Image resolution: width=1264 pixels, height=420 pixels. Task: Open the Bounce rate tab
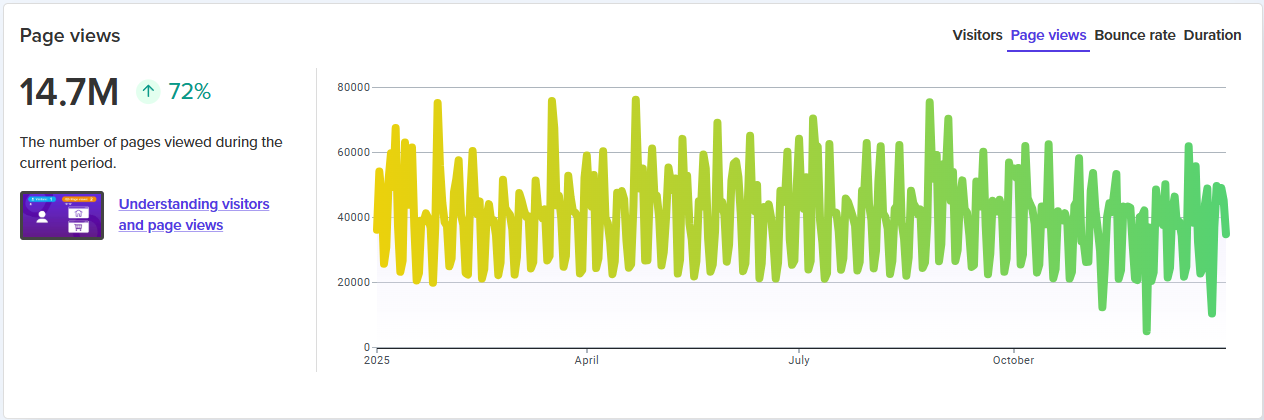[1135, 35]
